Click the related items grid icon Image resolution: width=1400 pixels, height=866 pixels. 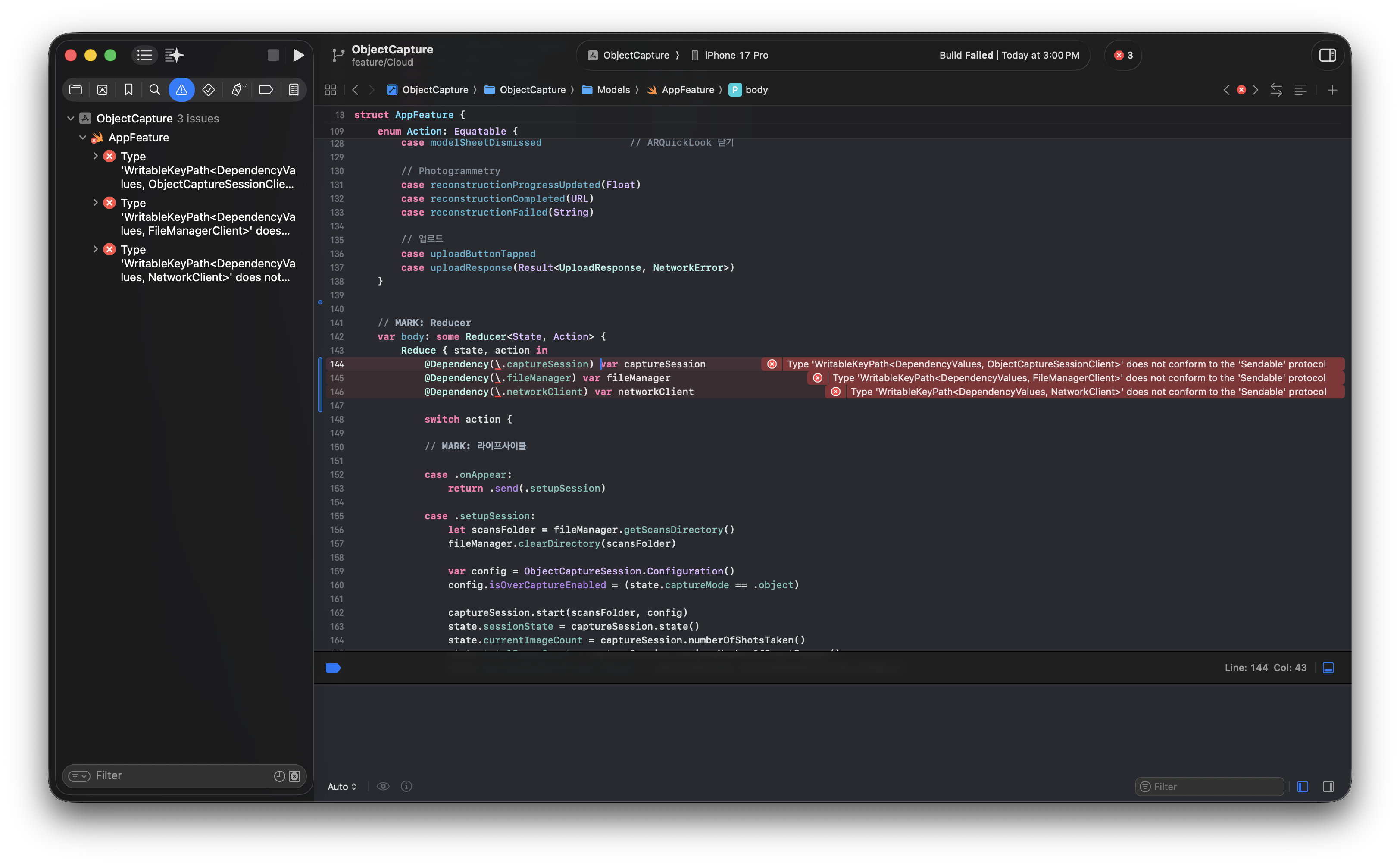[x=330, y=90]
